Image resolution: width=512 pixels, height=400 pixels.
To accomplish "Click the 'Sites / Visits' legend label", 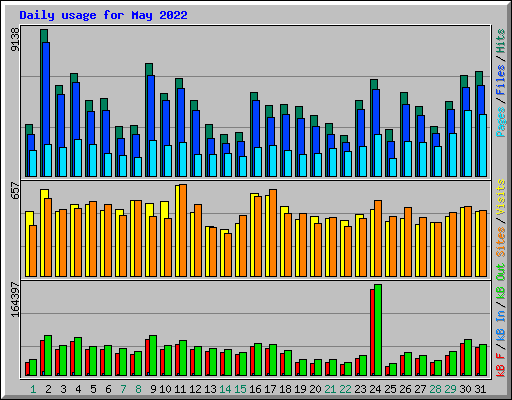I will pyautogui.click(x=501, y=218).
